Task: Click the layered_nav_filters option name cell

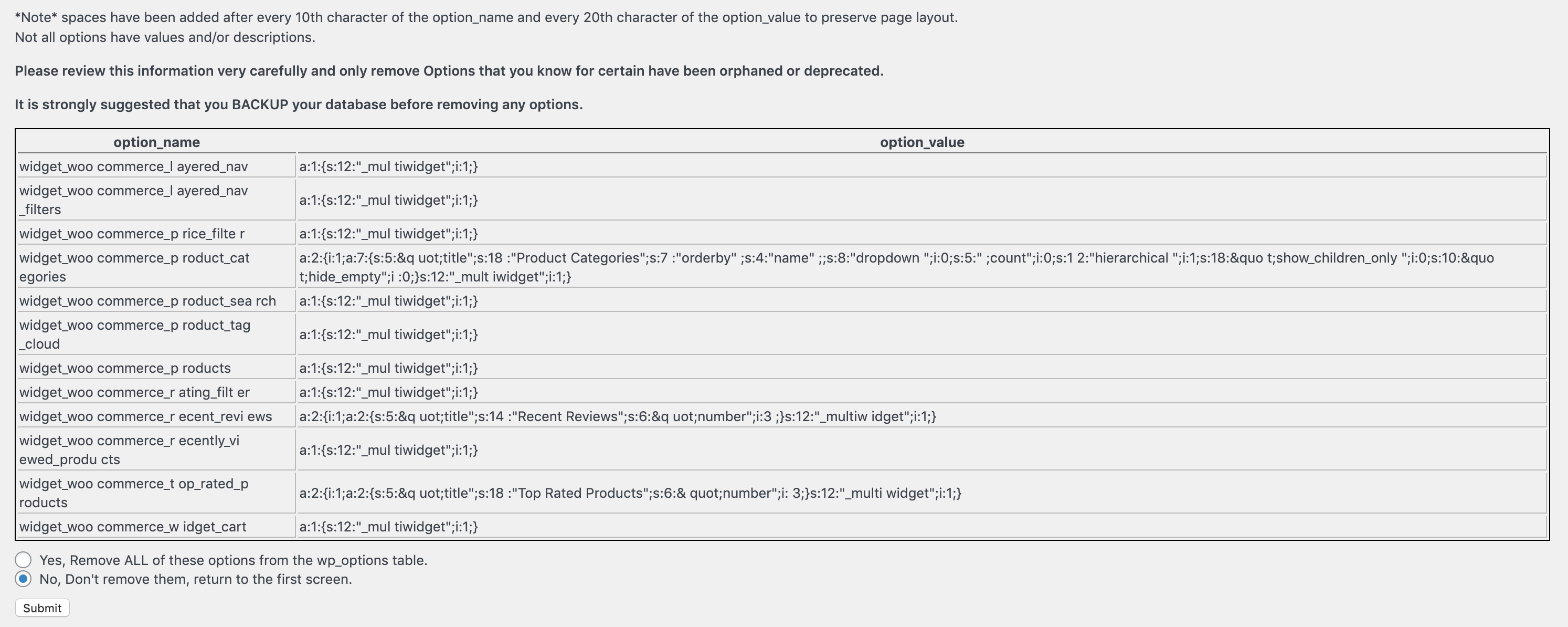Action: tap(134, 200)
